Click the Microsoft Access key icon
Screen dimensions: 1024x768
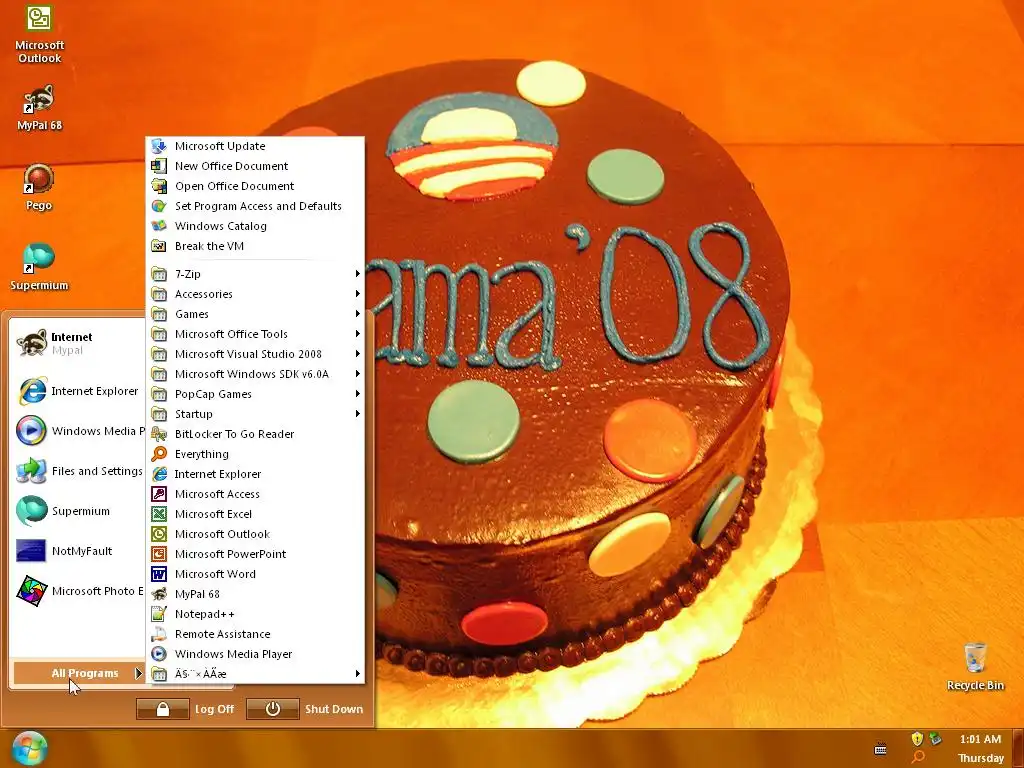coord(159,494)
